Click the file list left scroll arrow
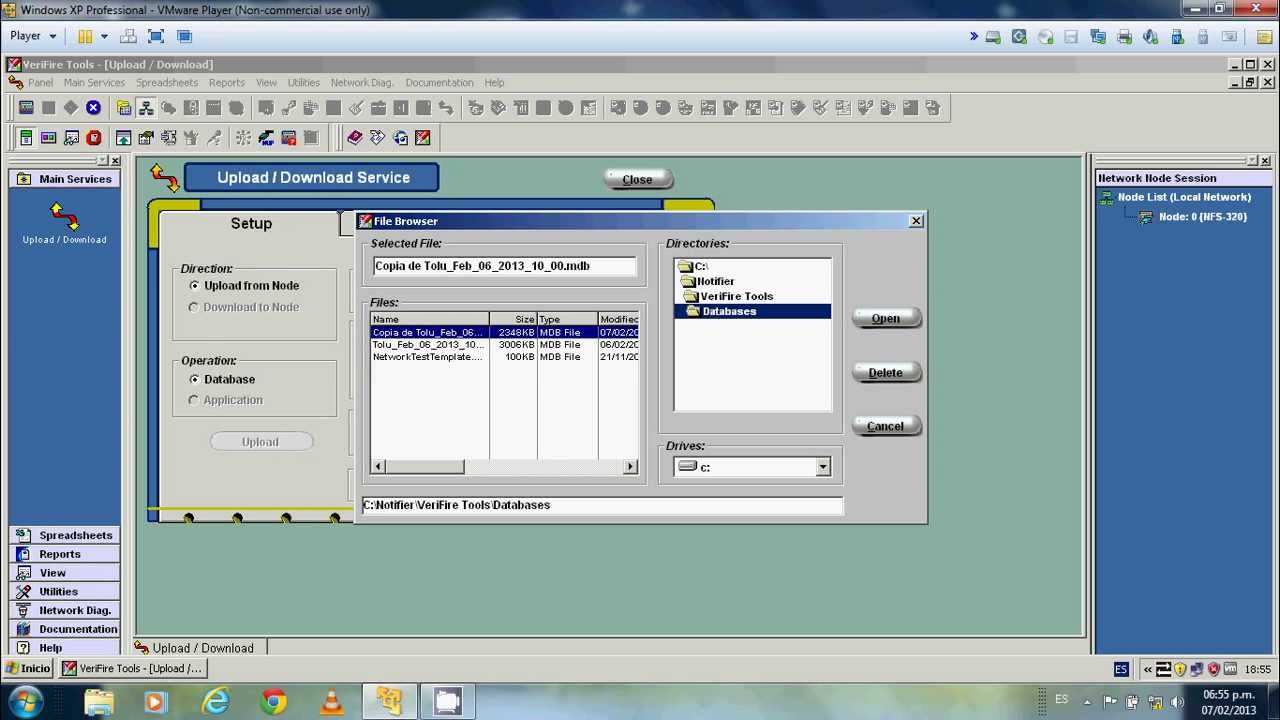 click(x=378, y=467)
